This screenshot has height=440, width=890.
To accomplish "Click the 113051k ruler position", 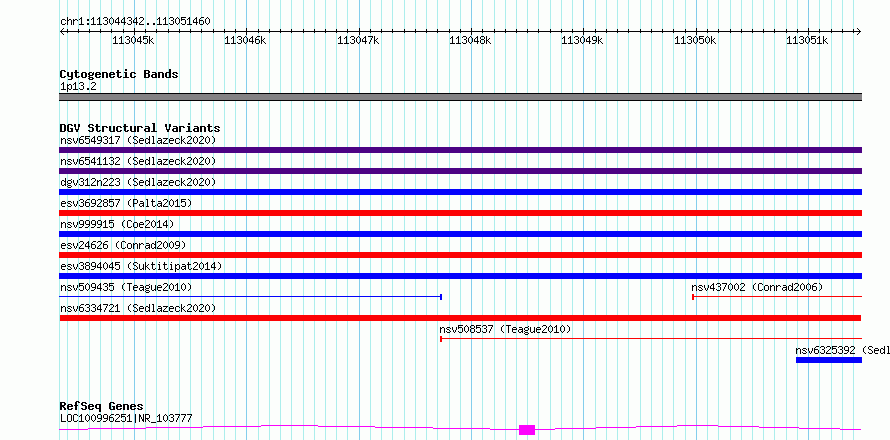I will coord(807,40).
